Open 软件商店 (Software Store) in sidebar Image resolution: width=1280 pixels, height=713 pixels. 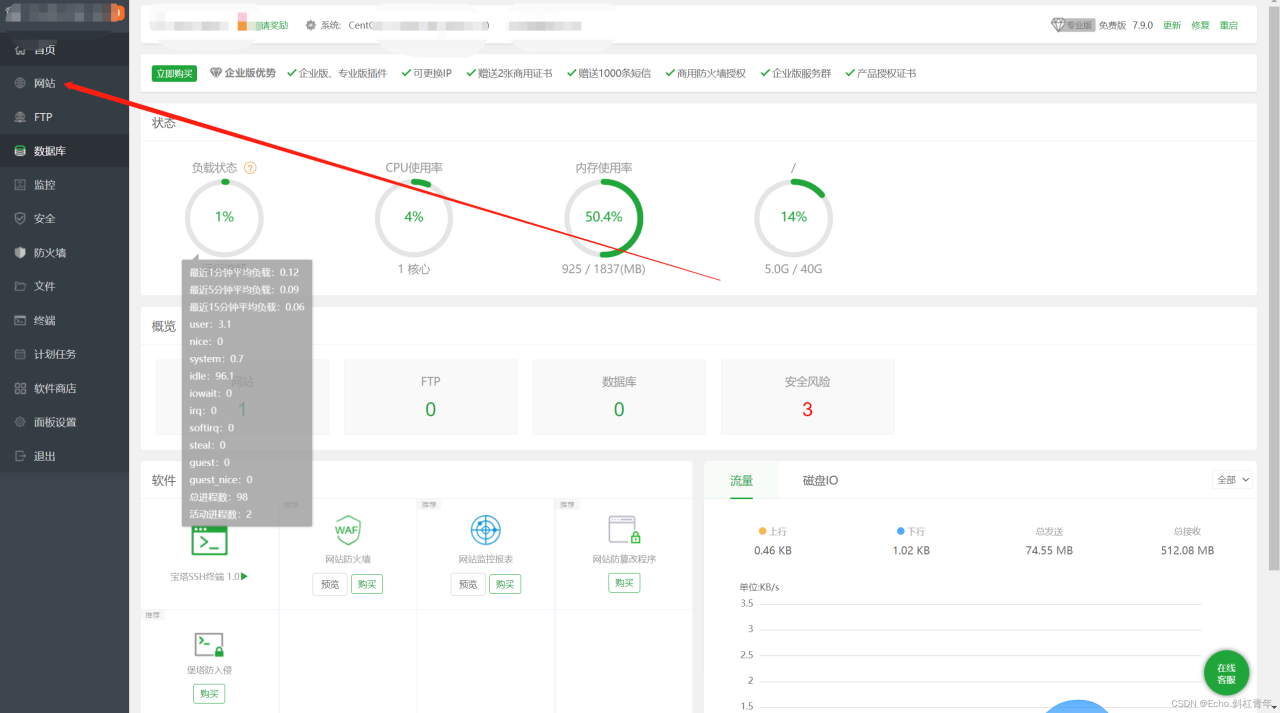(x=55, y=388)
